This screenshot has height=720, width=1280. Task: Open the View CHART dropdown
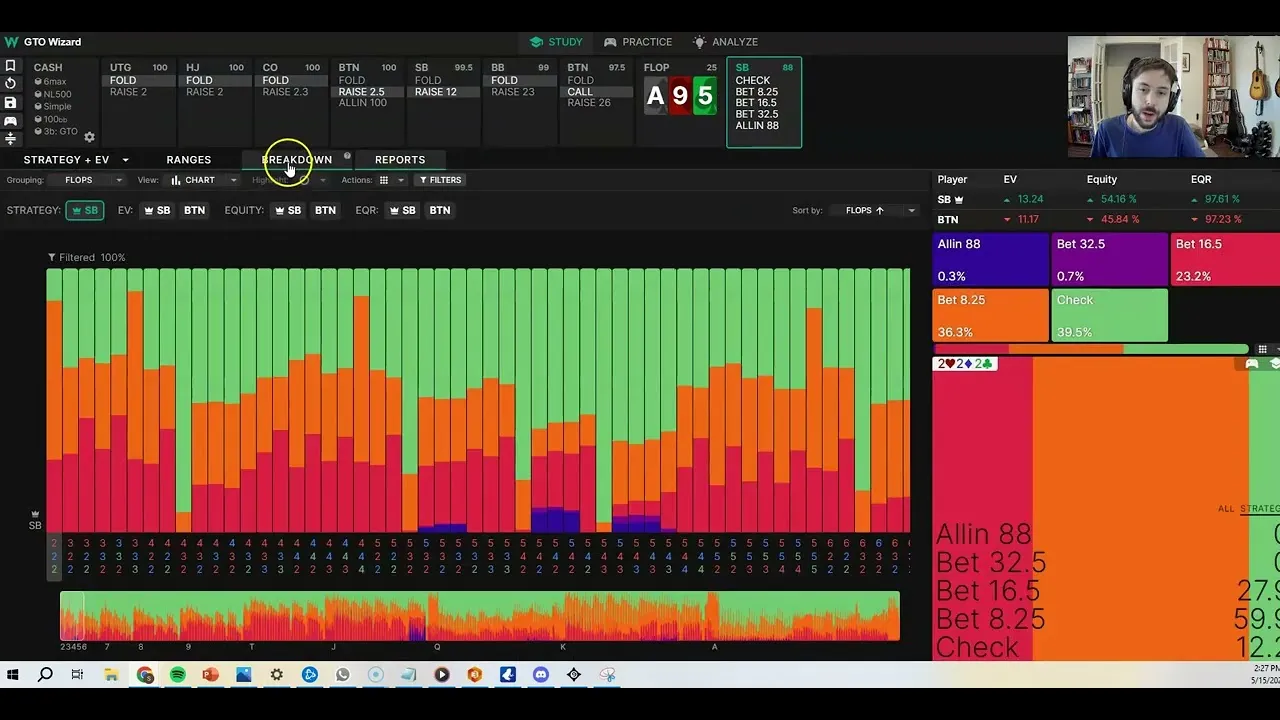pos(204,180)
